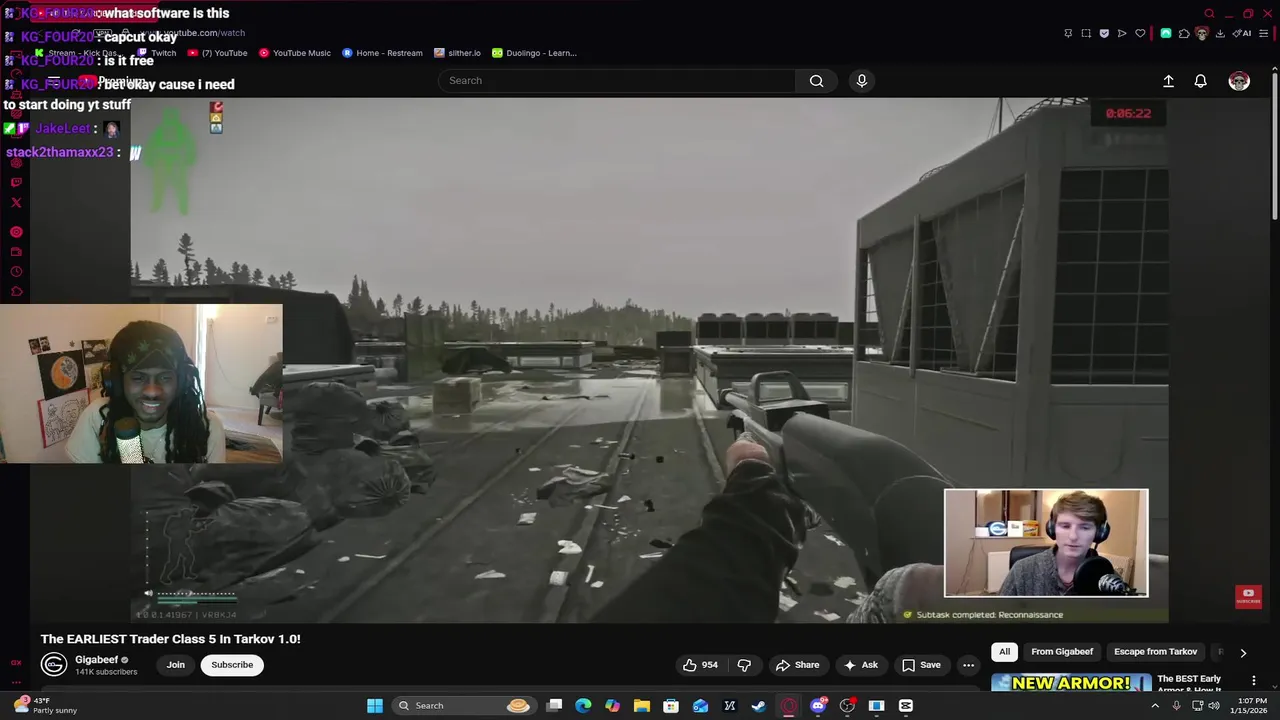Select the From Gigabeef chip
Image resolution: width=1280 pixels, height=720 pixels.
tap(1062, 652)
